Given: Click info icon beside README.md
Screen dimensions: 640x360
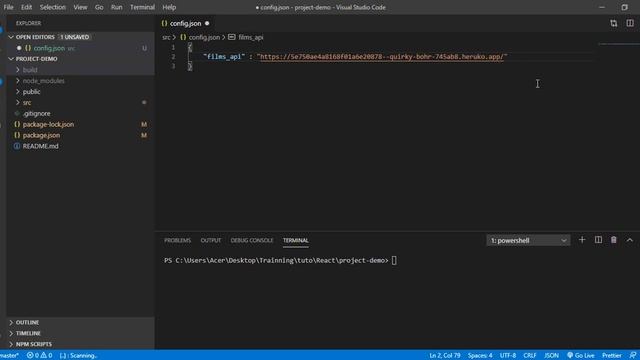Looking at the screenshot, I should [x=17, y=146].
